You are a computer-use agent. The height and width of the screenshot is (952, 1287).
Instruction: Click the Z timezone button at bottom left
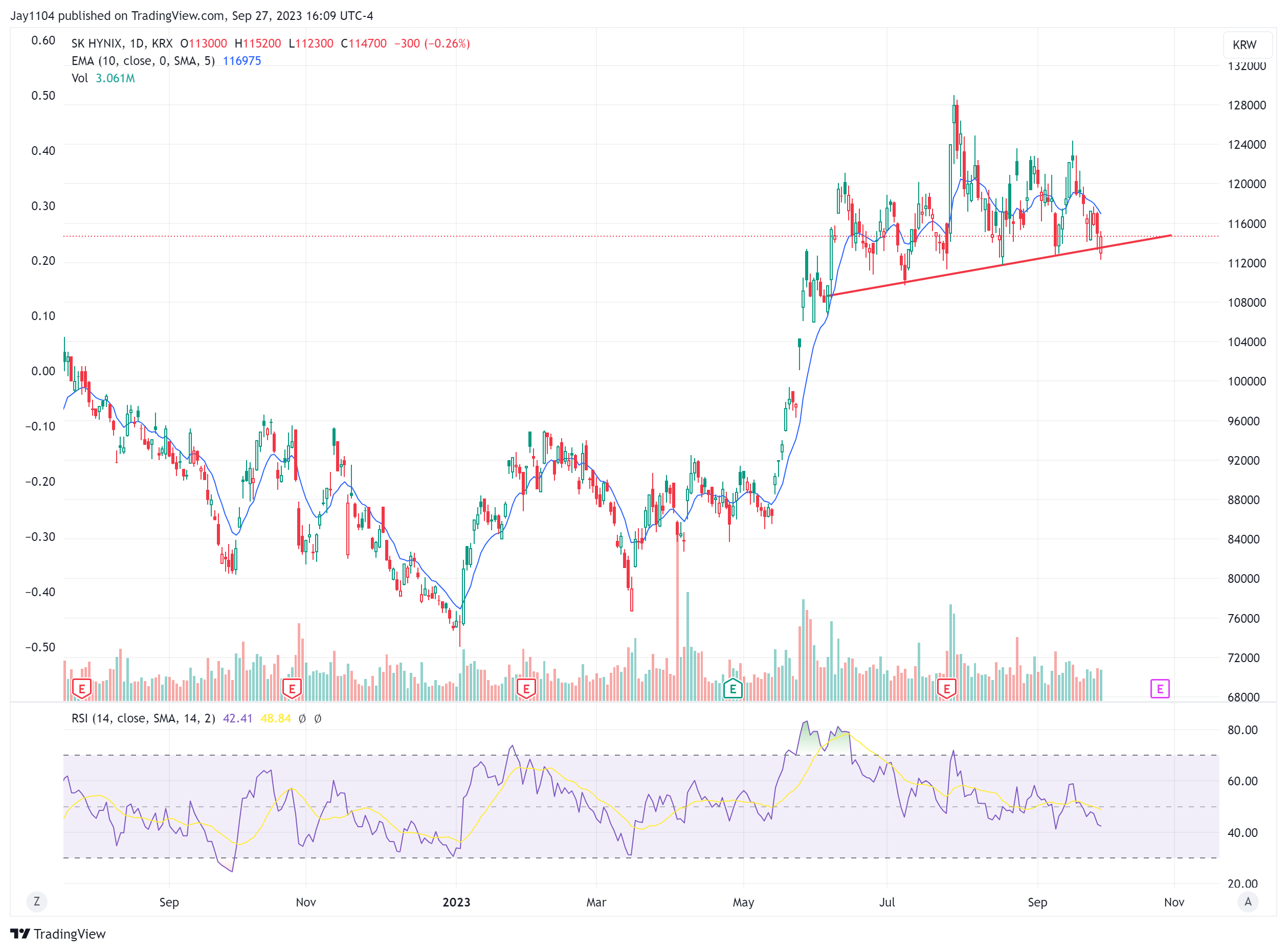(x=37, y=901)
